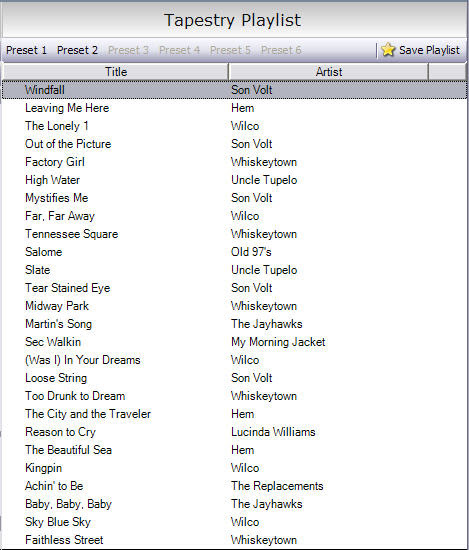Select the song The Beautiful Sea

click(x=68, y=450)
